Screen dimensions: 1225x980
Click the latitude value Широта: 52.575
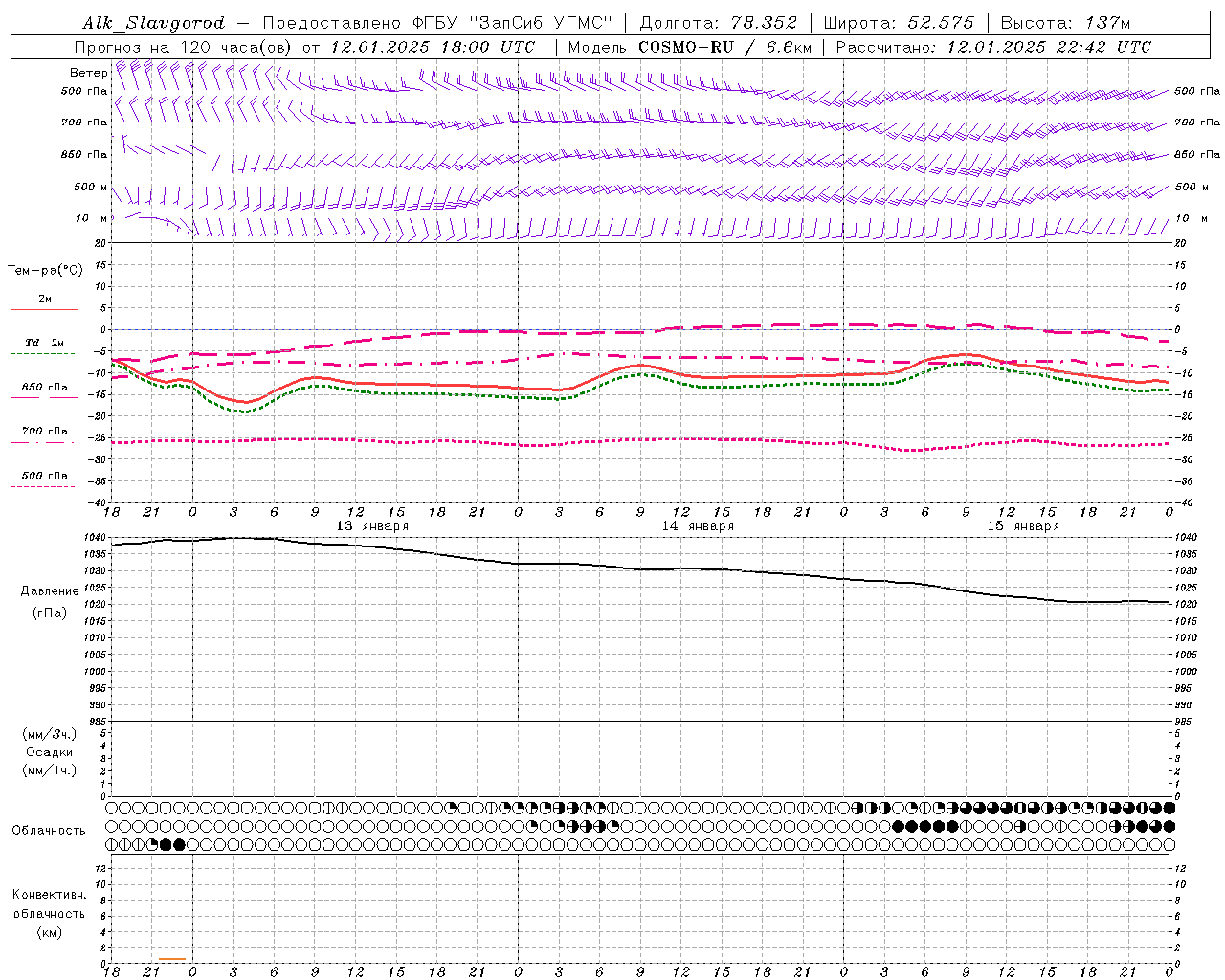(x=899, y=23)
